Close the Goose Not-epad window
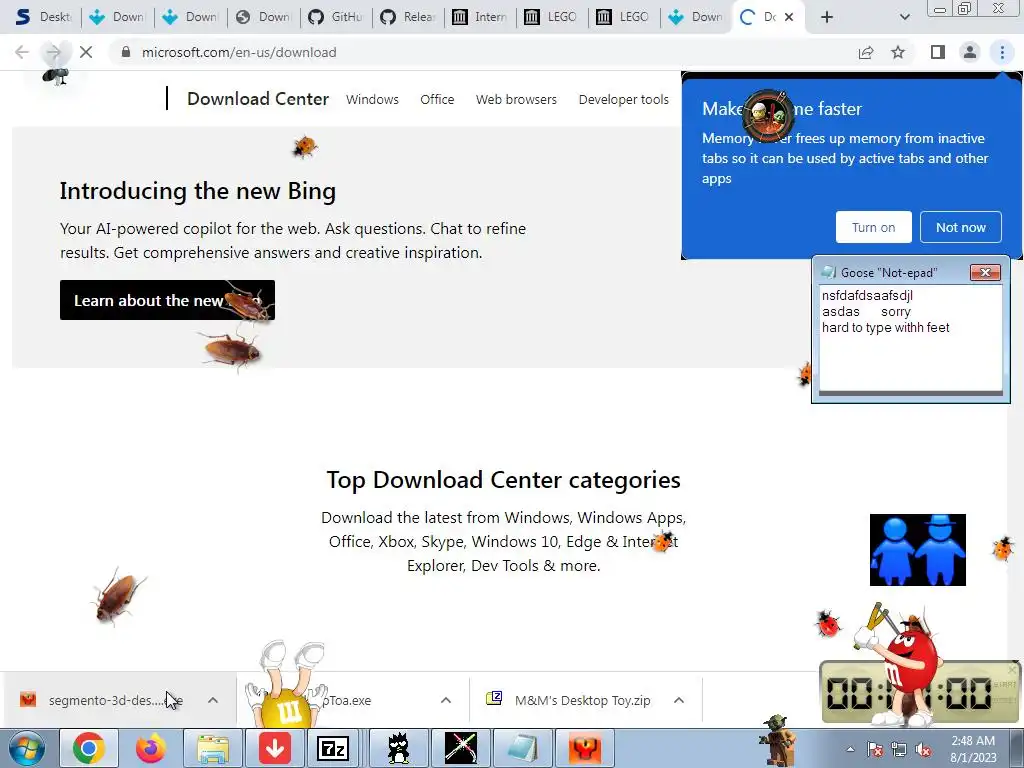 coord(985,272)
